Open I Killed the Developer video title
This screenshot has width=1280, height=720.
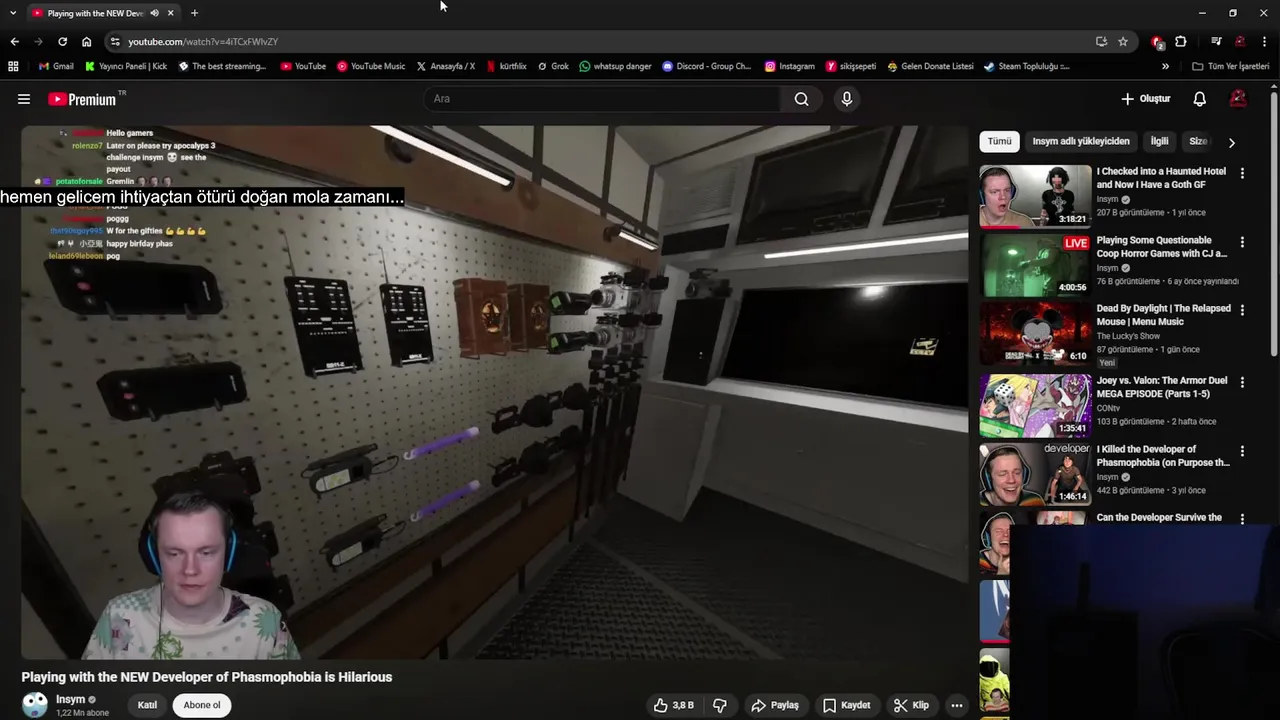[1163, 456]
